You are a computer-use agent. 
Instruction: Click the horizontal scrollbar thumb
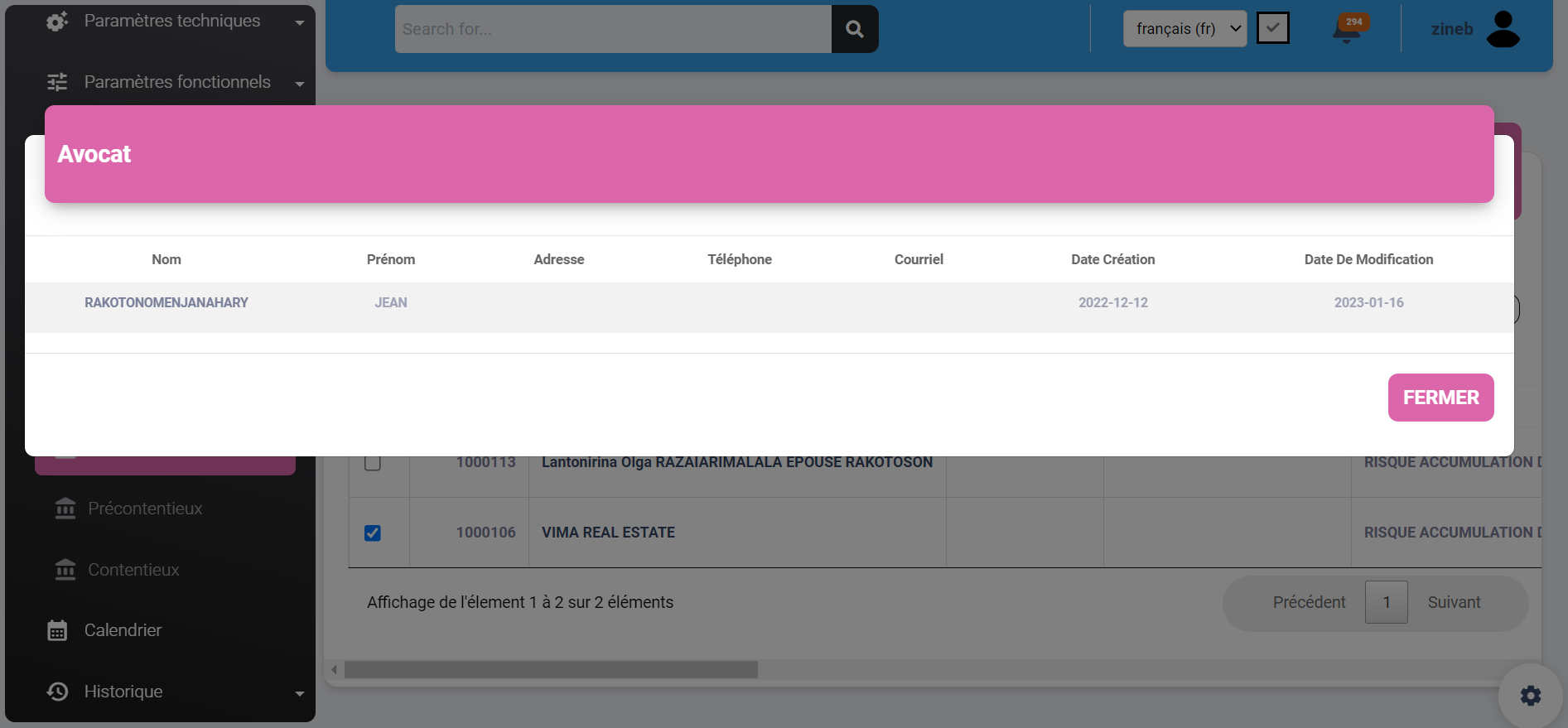click(551, 669)
